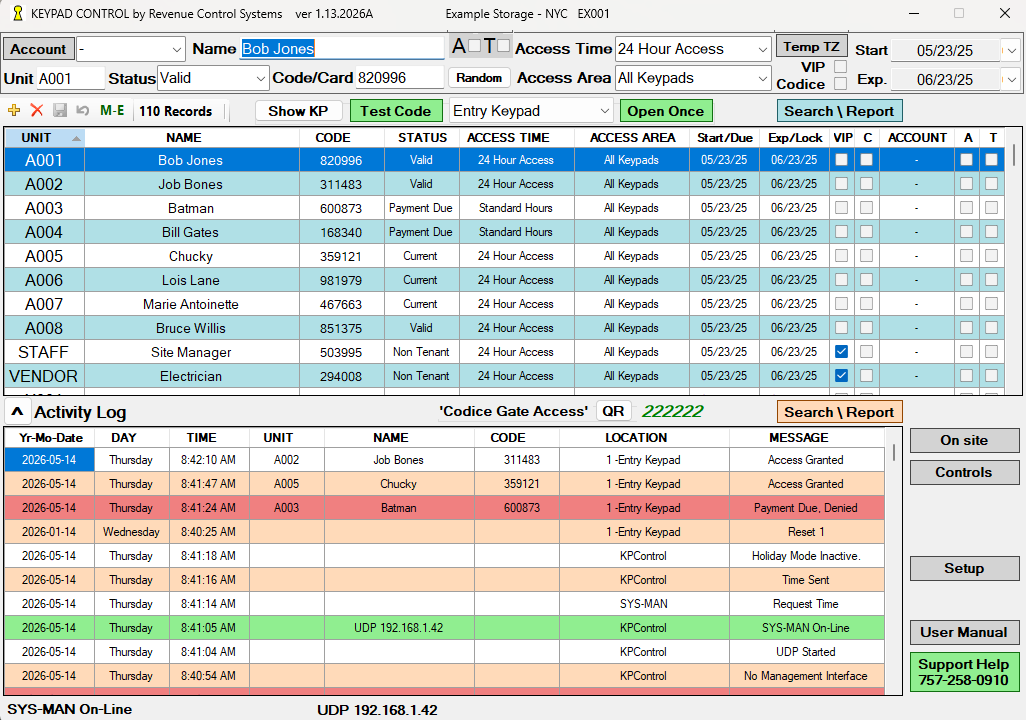Click the On site button
Image resolution: width=1026 pixels, height=720 pixels.
(964, 441)
